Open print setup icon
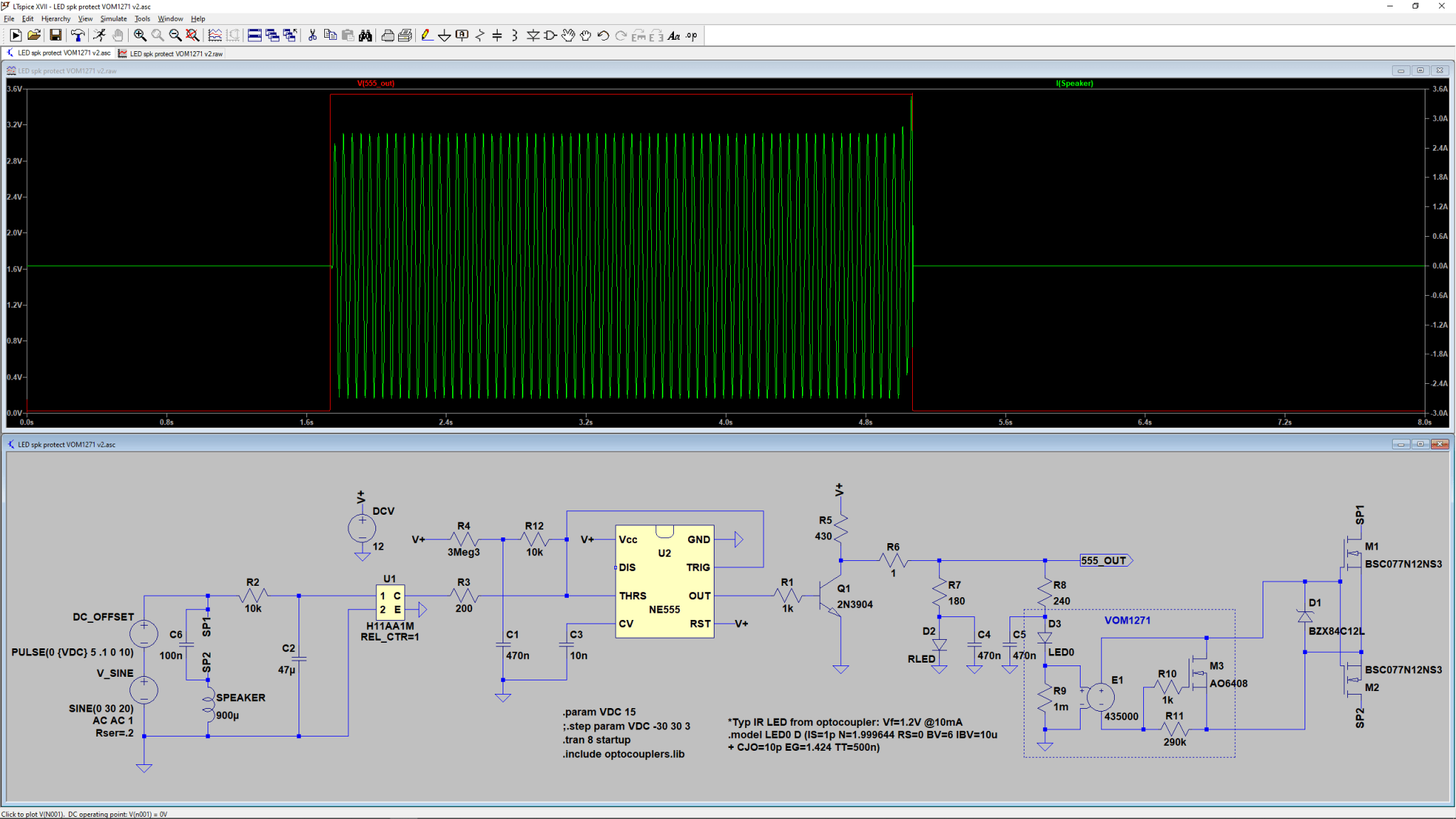Screen dimensions: 1456x819 [405, 35]
